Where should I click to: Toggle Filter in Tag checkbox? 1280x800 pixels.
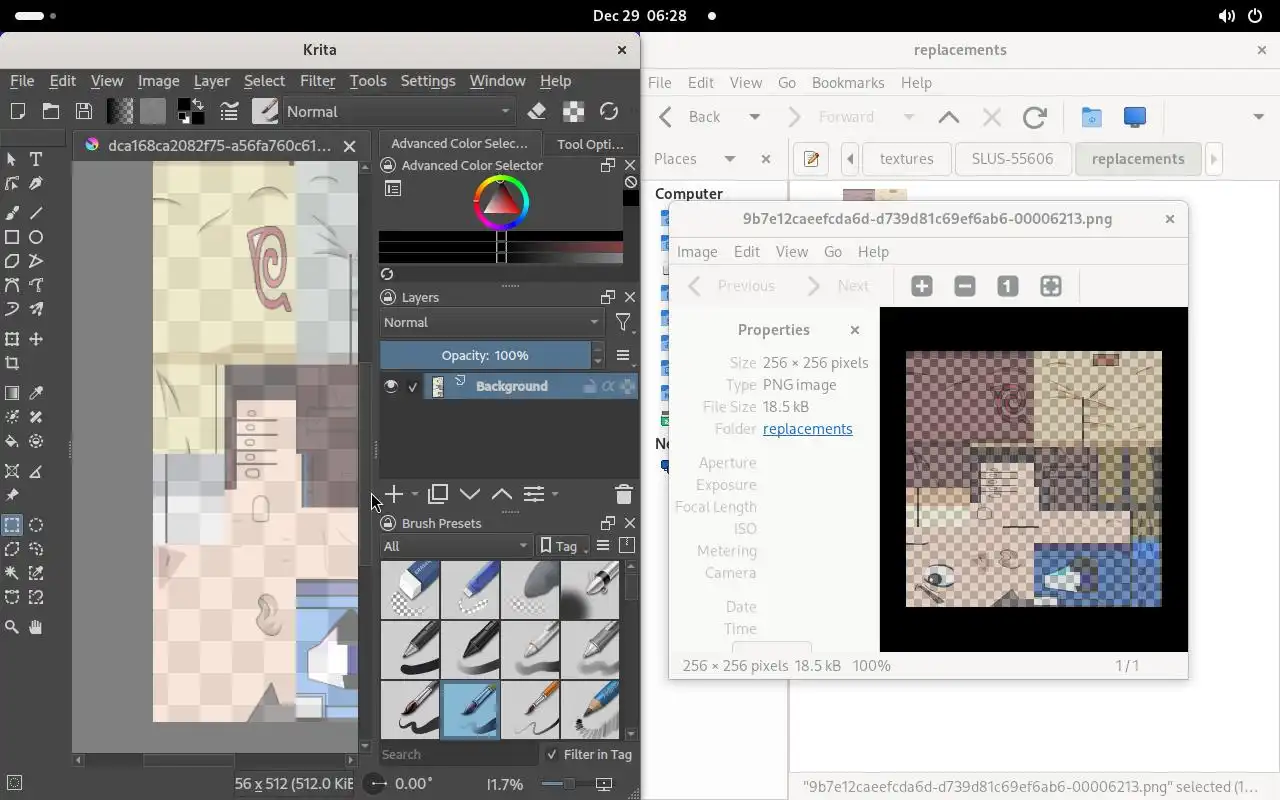[x=552, y=754]
